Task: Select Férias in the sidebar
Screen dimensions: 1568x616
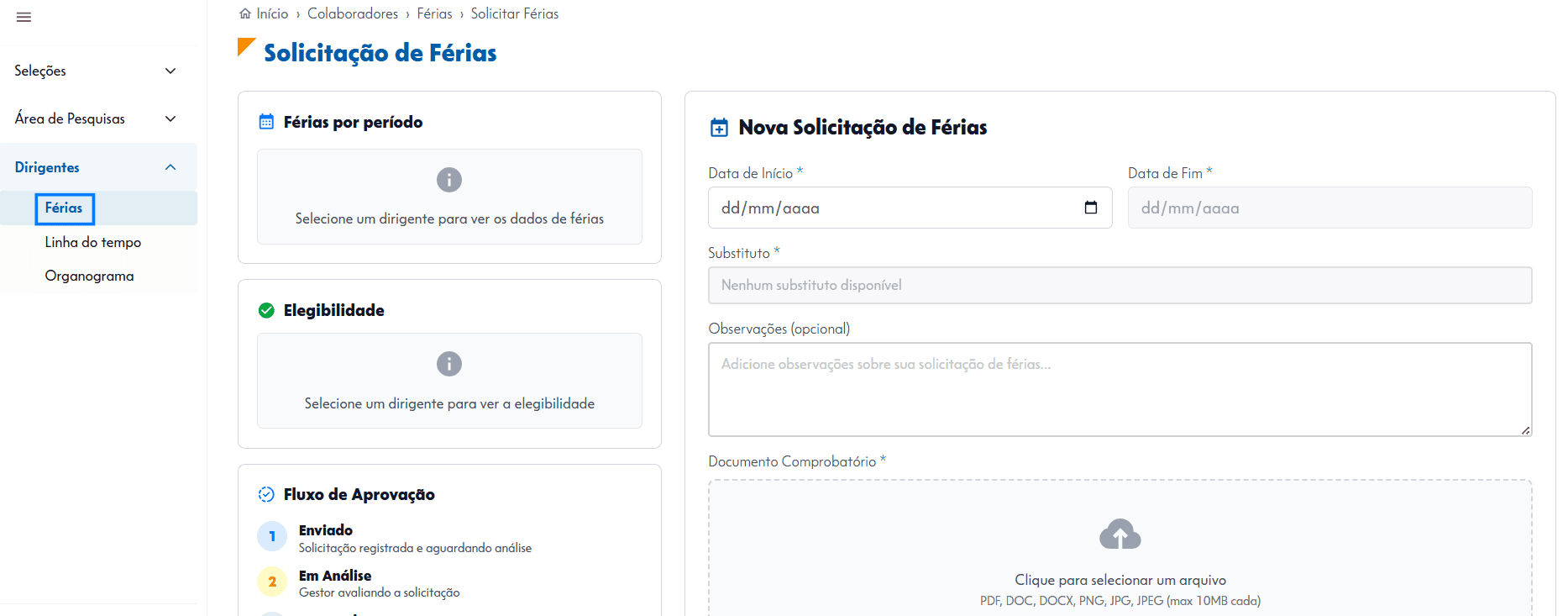Action: (64, 208)
